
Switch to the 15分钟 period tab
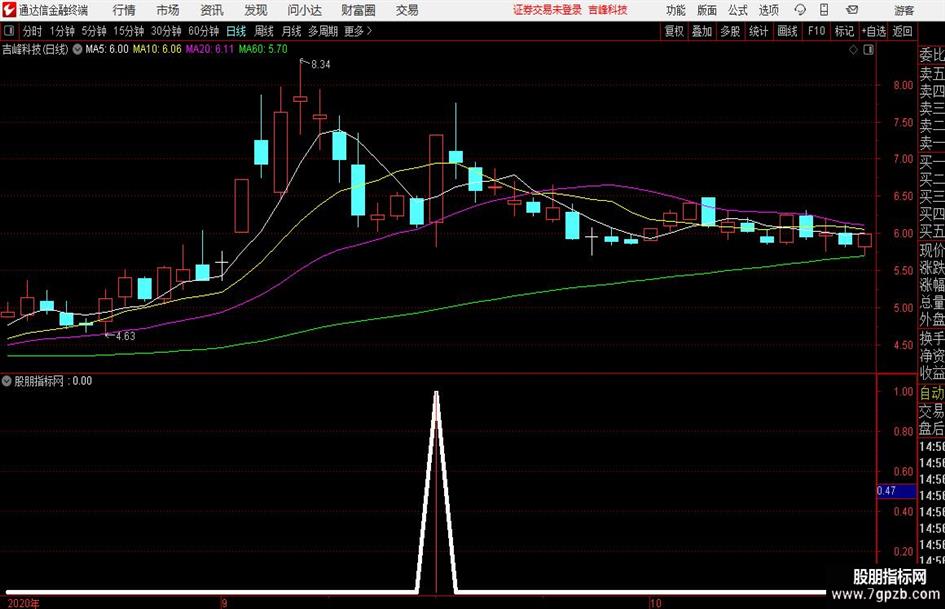128,31
